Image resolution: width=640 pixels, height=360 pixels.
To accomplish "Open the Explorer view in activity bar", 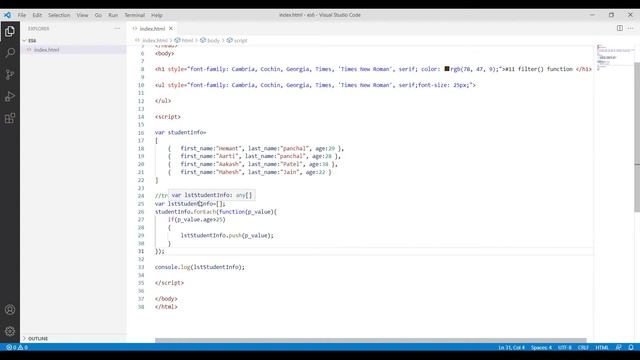I will [10, 31].
